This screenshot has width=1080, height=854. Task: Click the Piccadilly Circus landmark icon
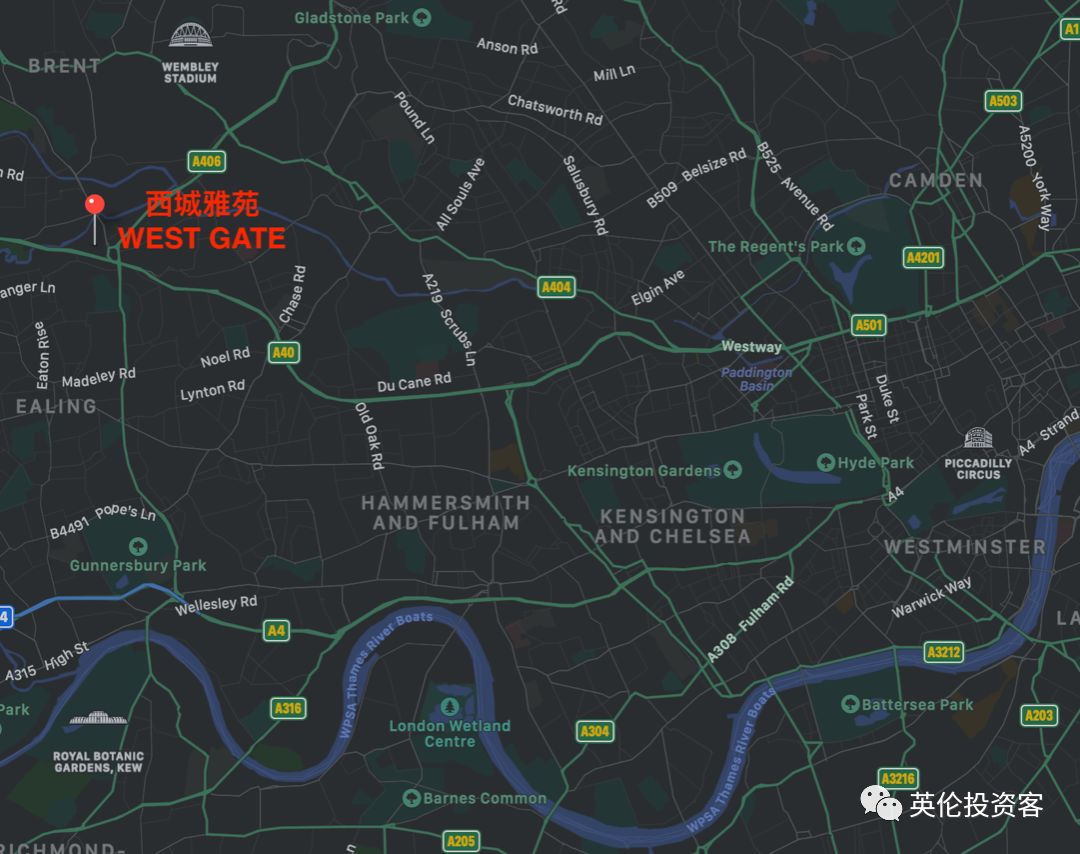[977, 438]
